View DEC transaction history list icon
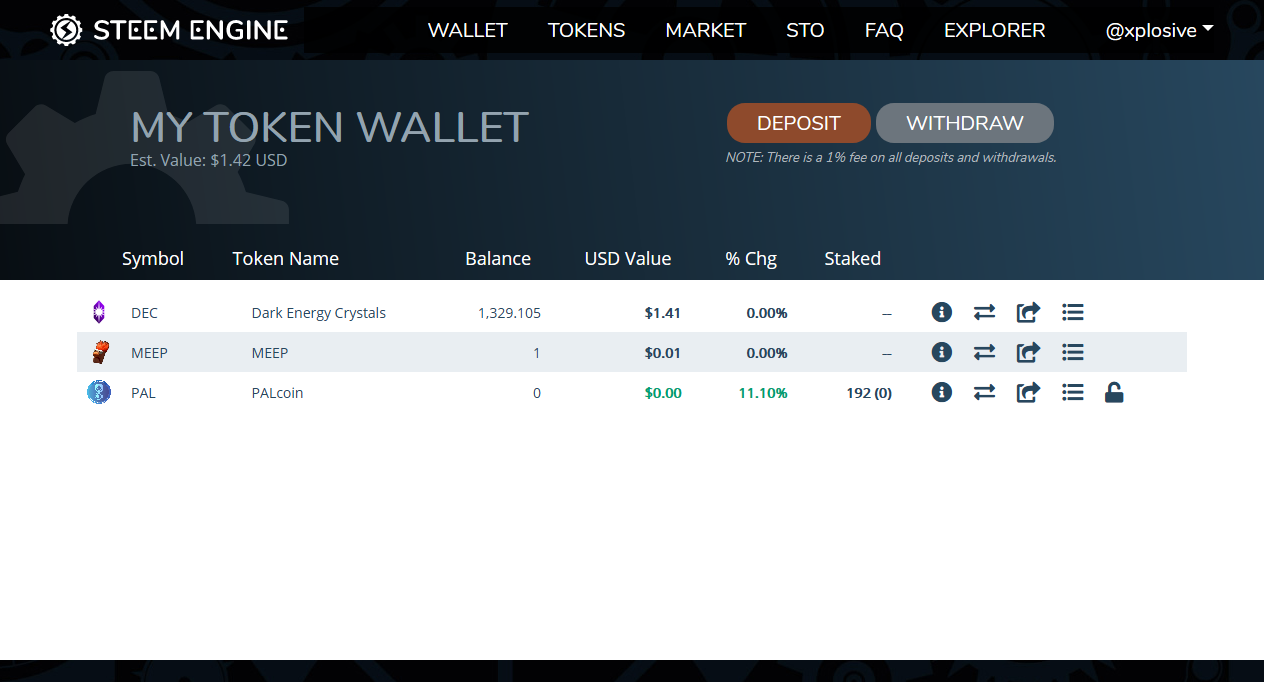This screenshot has height=682, width=1264. [1073, 313]
